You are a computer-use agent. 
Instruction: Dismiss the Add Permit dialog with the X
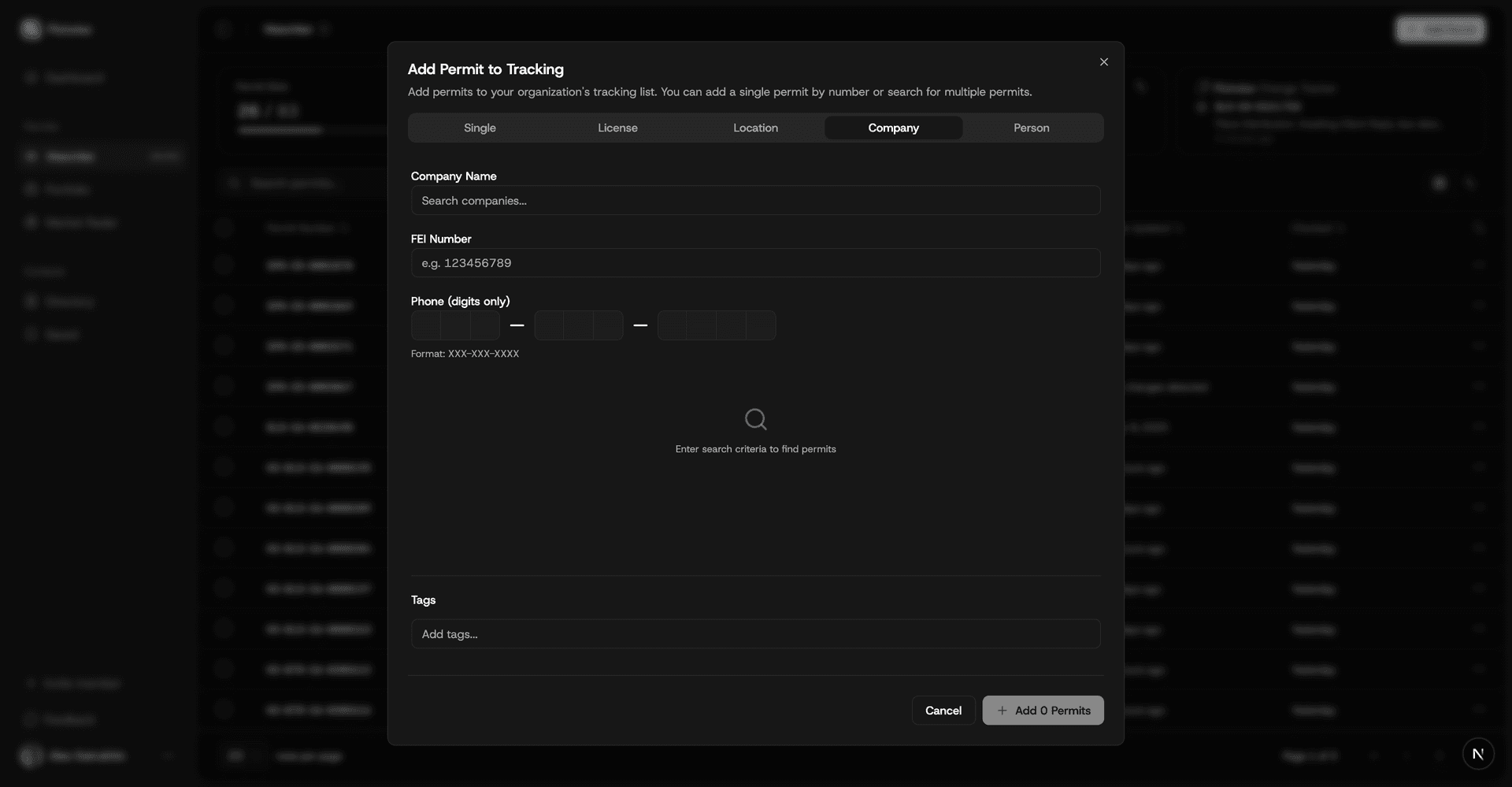[x=1103, y=61]
